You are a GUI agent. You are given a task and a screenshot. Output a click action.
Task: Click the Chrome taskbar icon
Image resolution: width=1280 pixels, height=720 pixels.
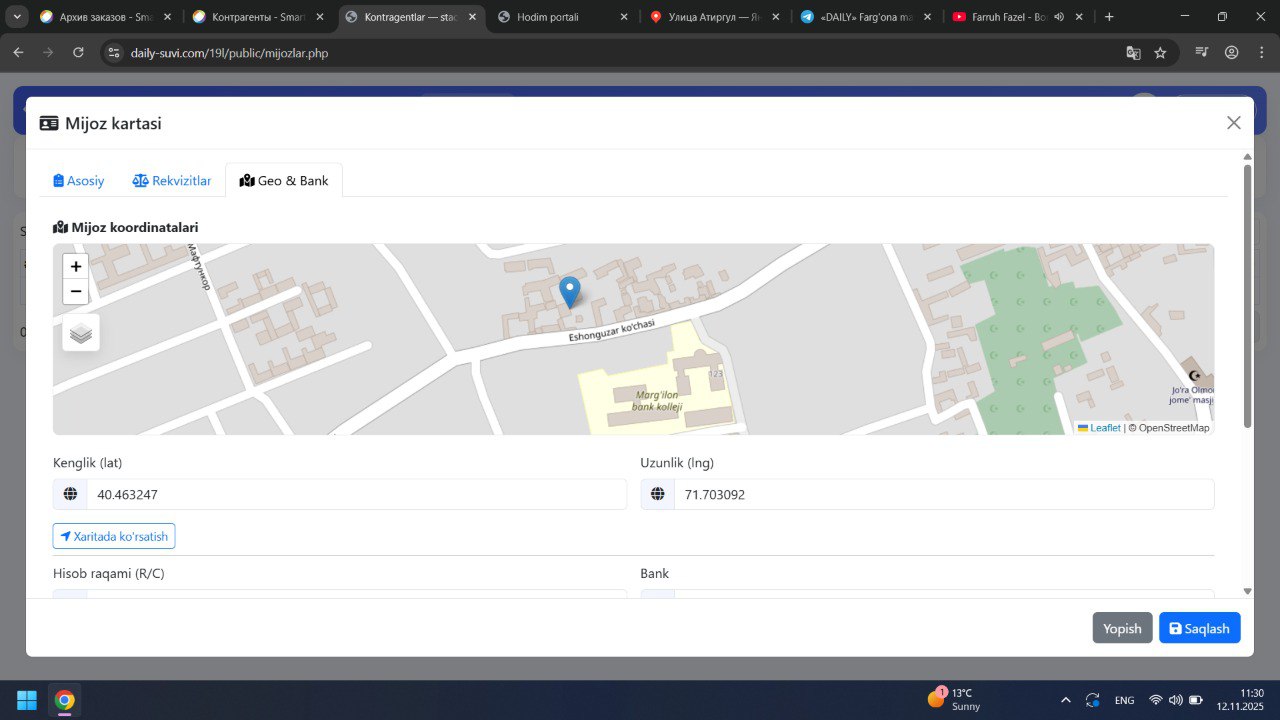65,700
